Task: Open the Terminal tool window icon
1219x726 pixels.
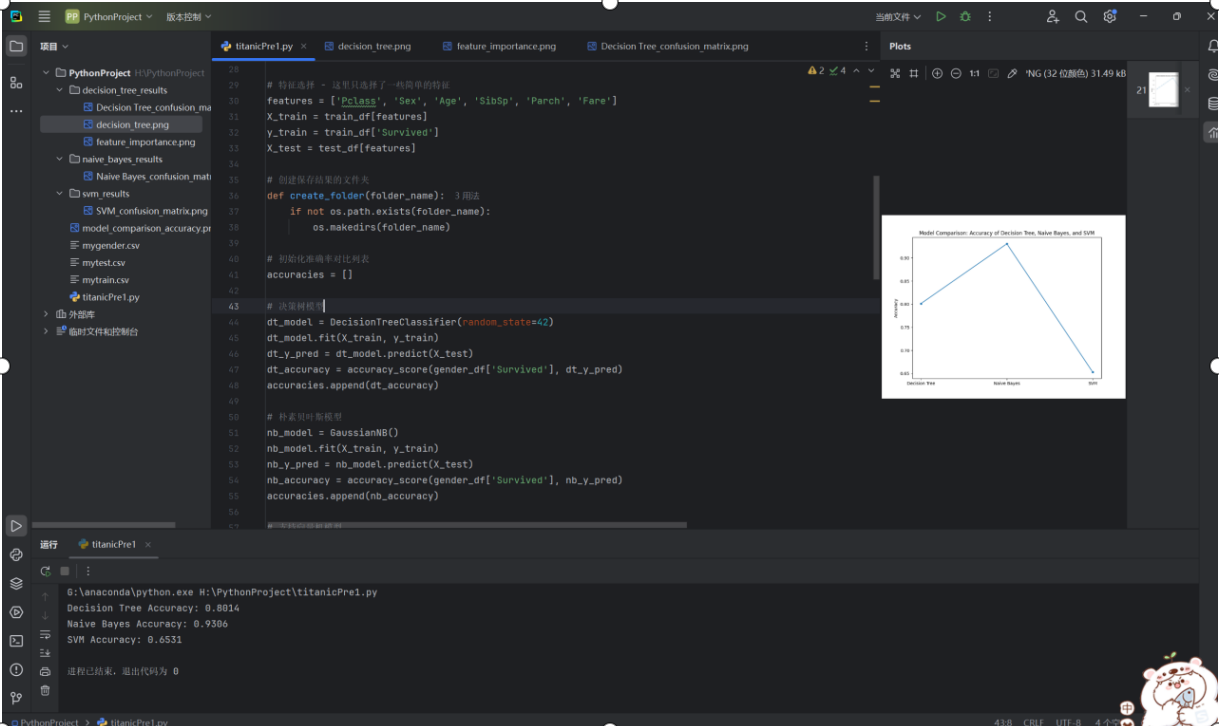Action: (x=16, y=641)
